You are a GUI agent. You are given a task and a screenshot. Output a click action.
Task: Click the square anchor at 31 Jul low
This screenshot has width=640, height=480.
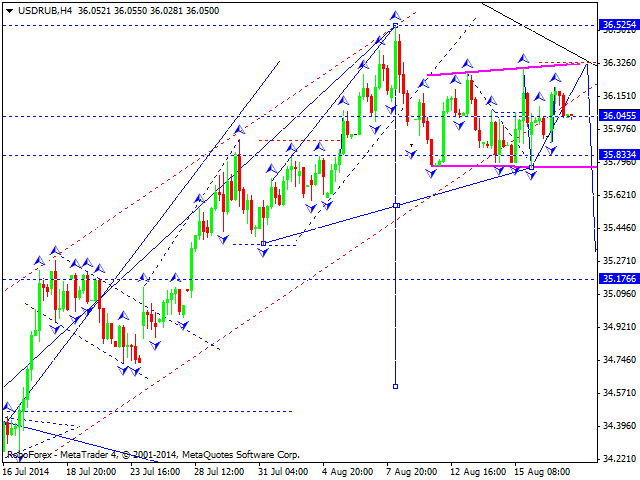click(263, 243)
